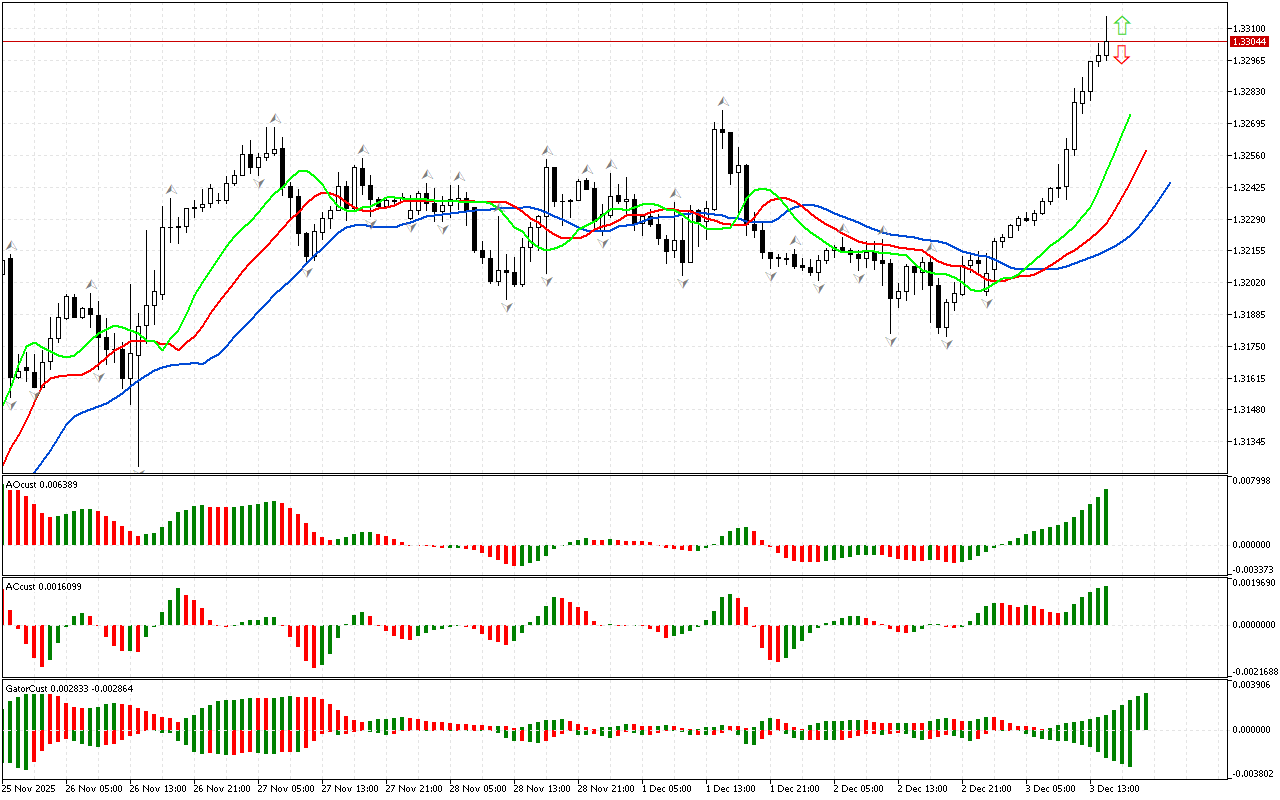
Task: Click the GatorCust indicator label
Action: pyautogui.click(x=69, y=689)
